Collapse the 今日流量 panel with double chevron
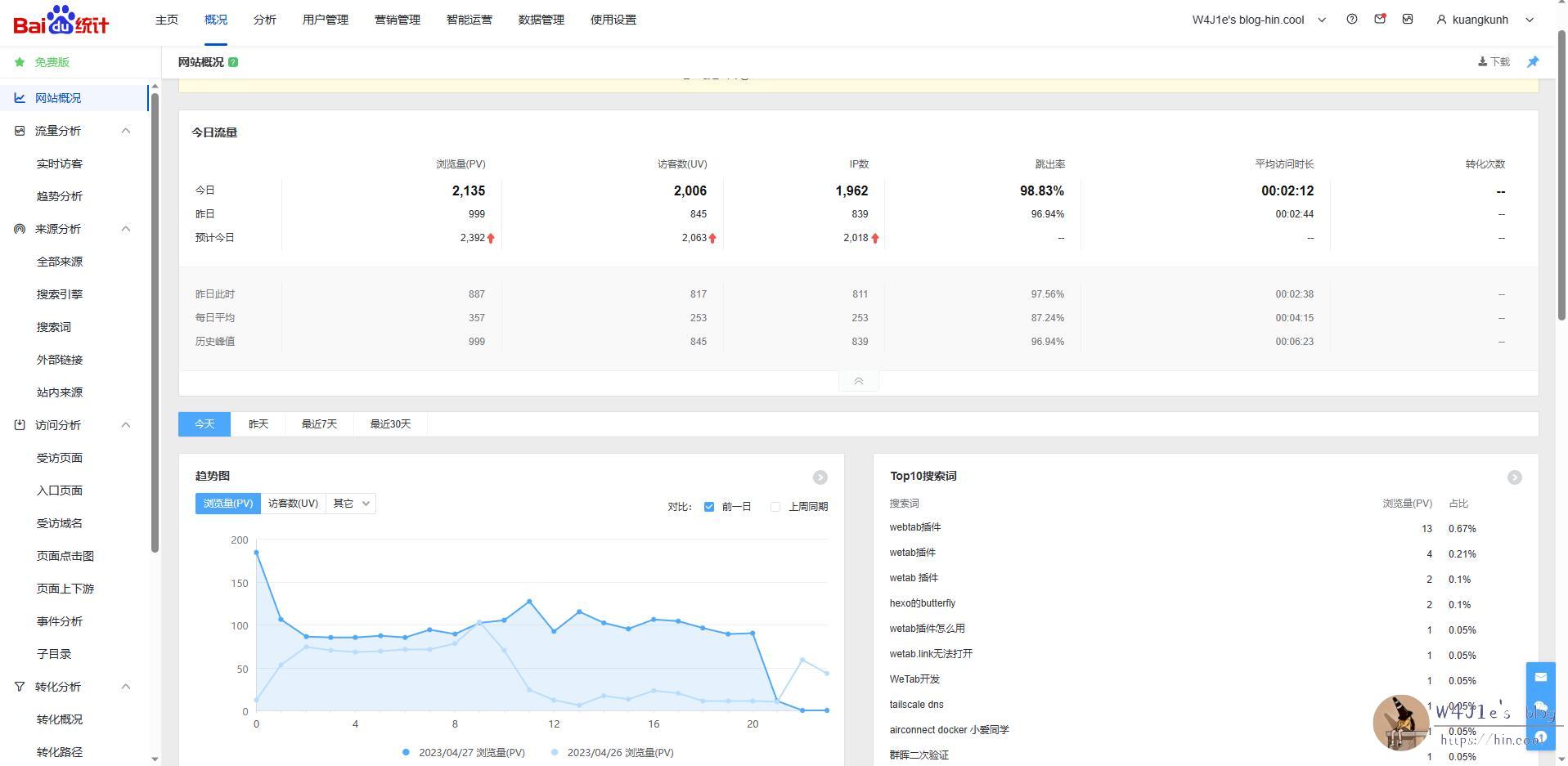 tap(858, 381)
